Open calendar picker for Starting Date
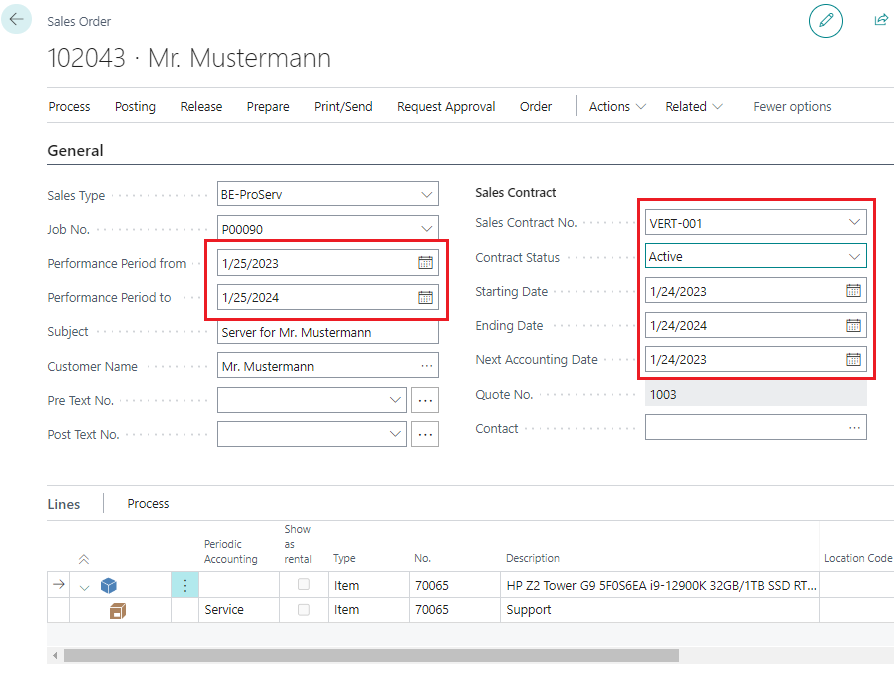The height and width of the screenshot is (682, 894). point(853,291)
